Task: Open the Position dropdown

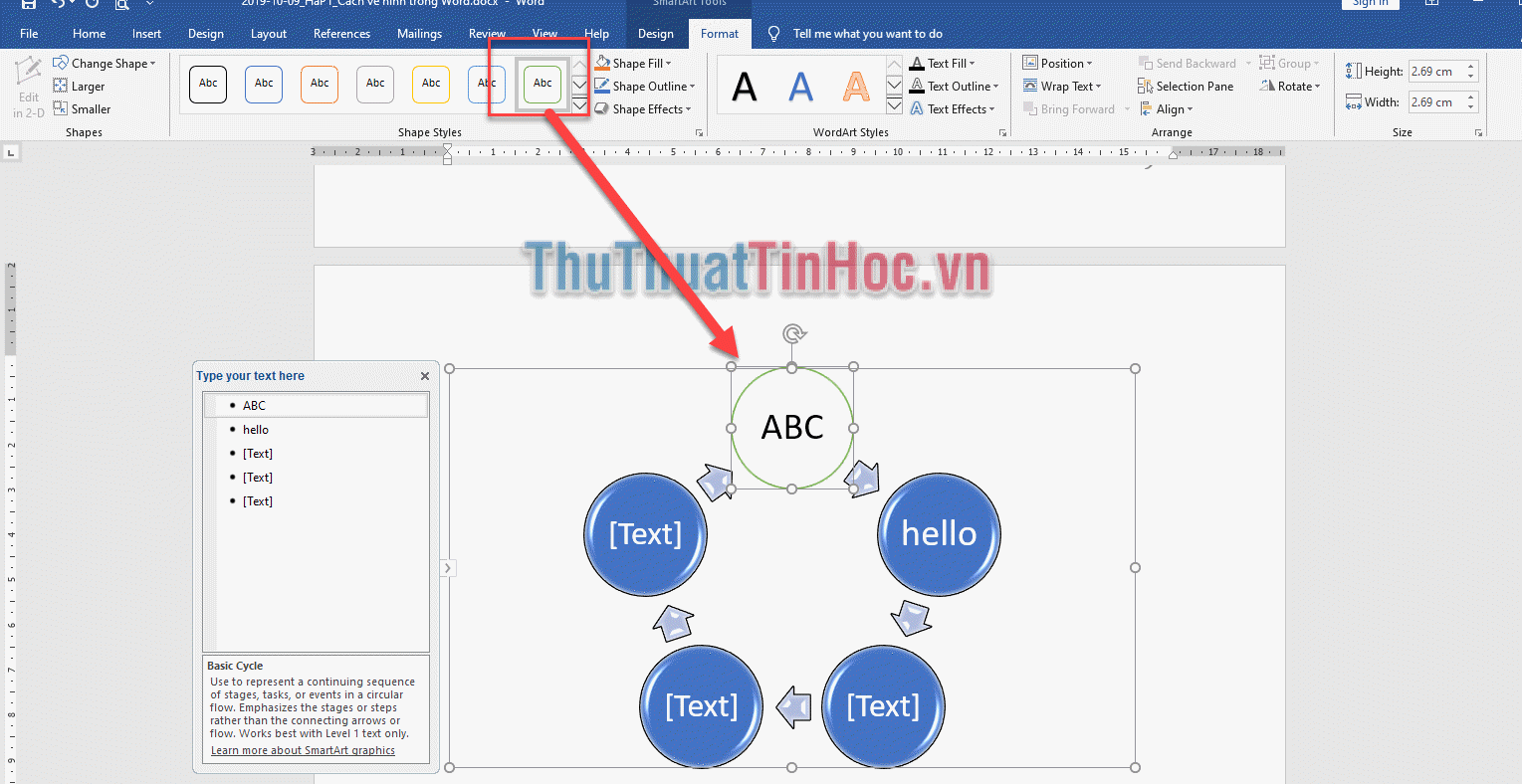Action: 1057,63
